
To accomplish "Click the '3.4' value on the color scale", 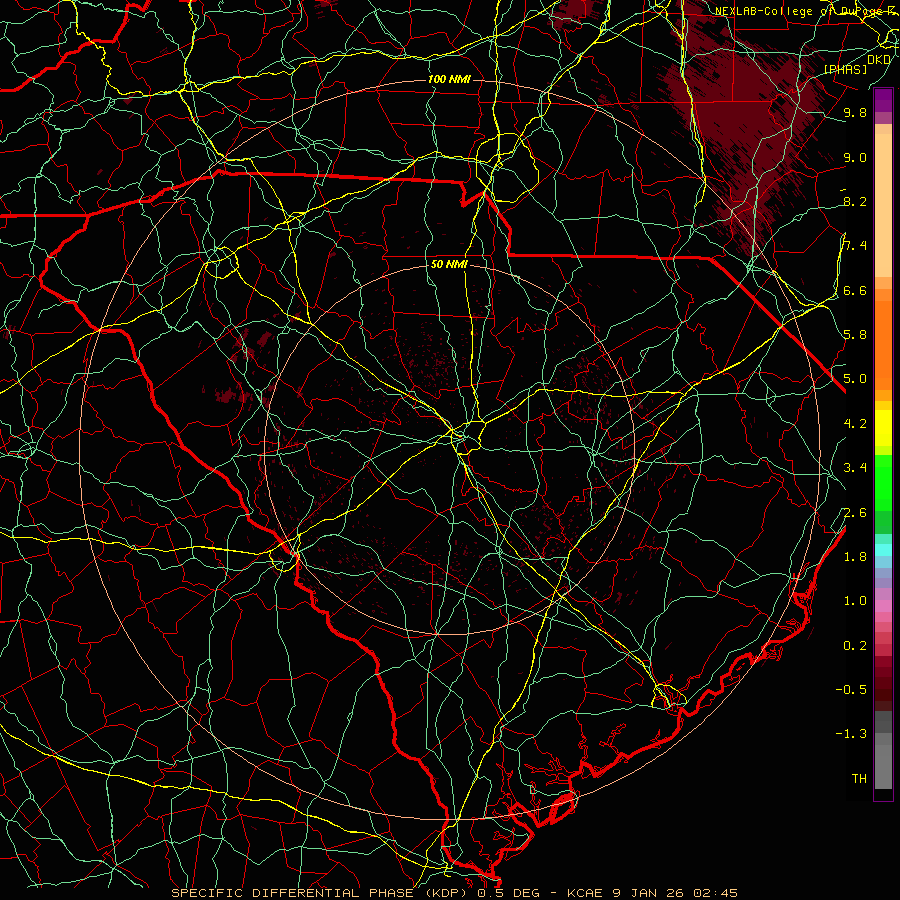I will (x=855, y=468).
